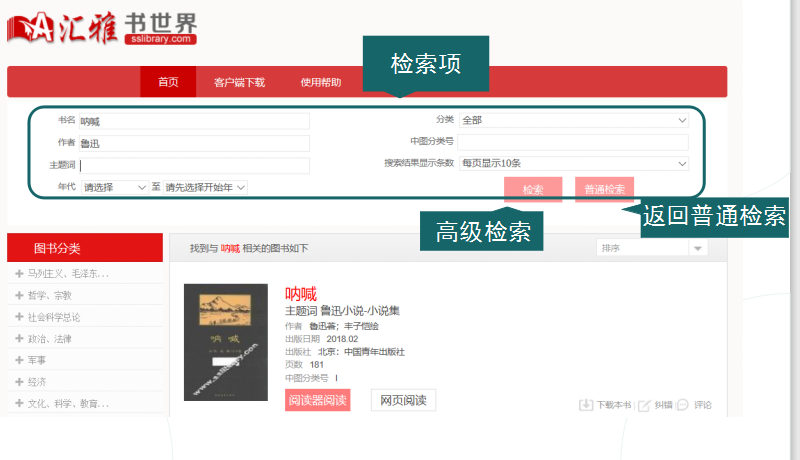Screen dimensions: 800x460
Task: Click plus icon beside 政治、法律
Action: (19, 339)
